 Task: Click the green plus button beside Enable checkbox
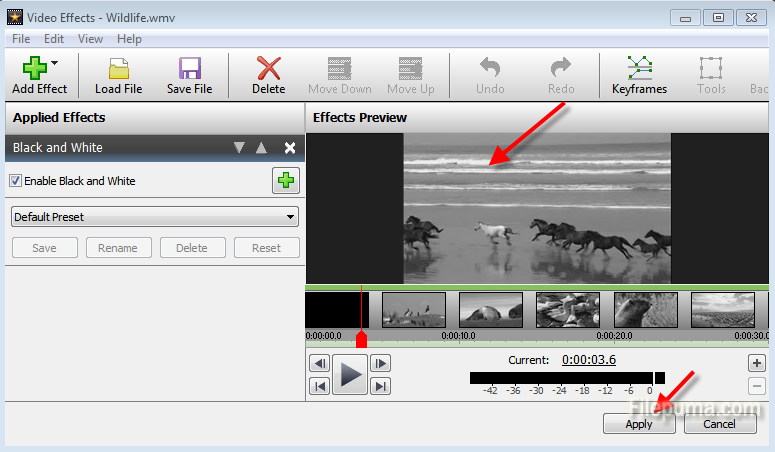pos(286,181)
